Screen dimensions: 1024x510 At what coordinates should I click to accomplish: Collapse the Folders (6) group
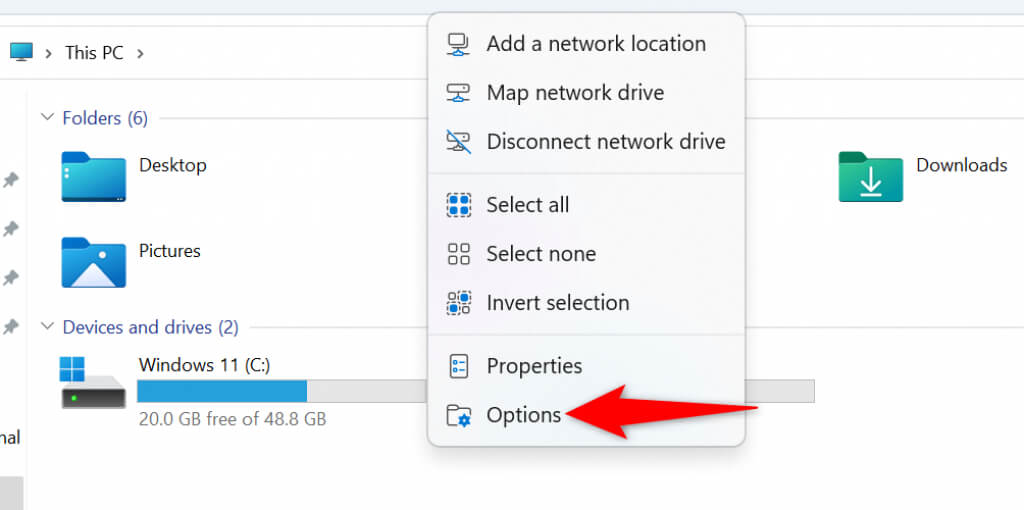pos(46,118)
